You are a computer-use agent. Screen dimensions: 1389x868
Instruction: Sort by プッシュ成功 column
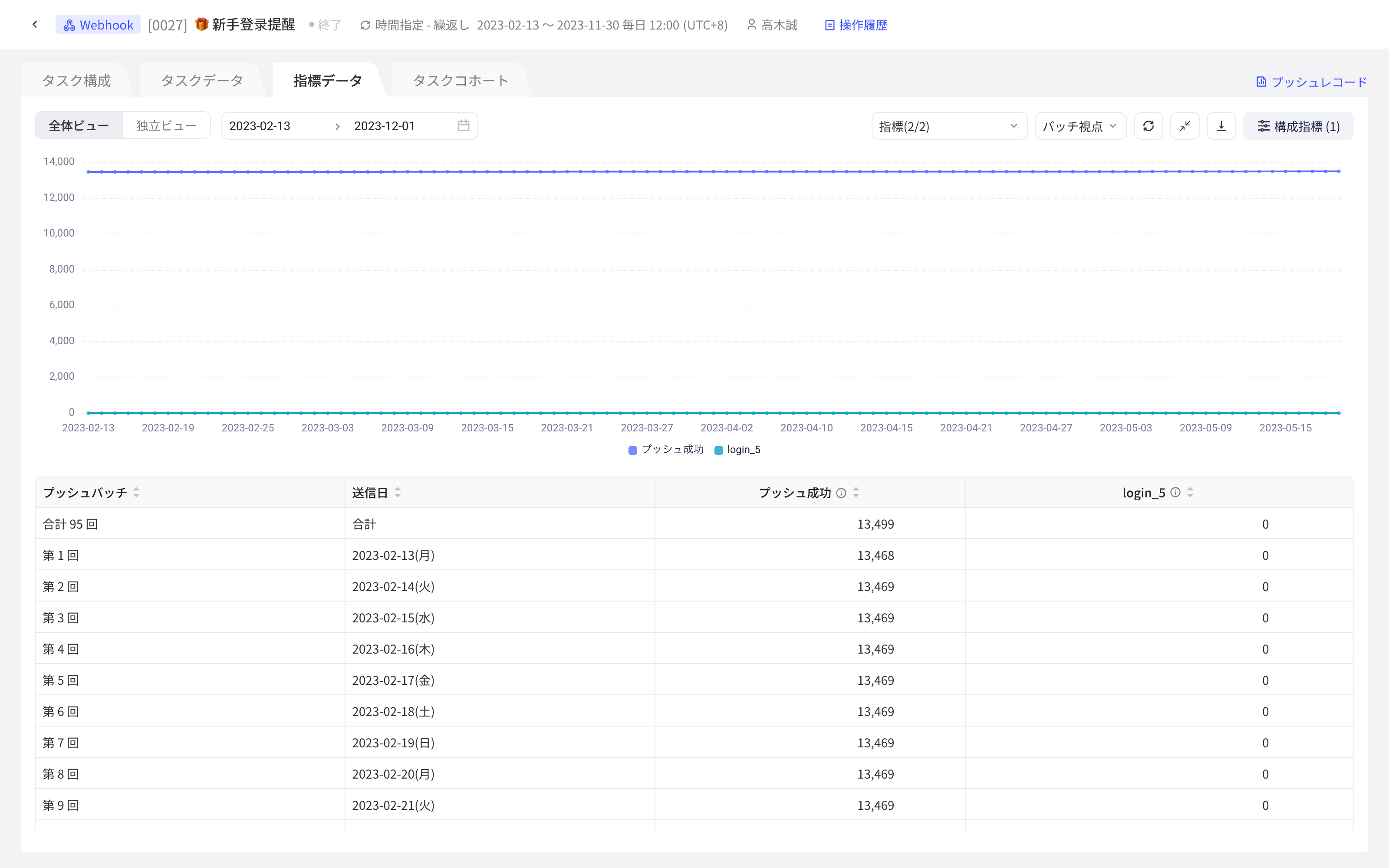[x=856, y=493]
